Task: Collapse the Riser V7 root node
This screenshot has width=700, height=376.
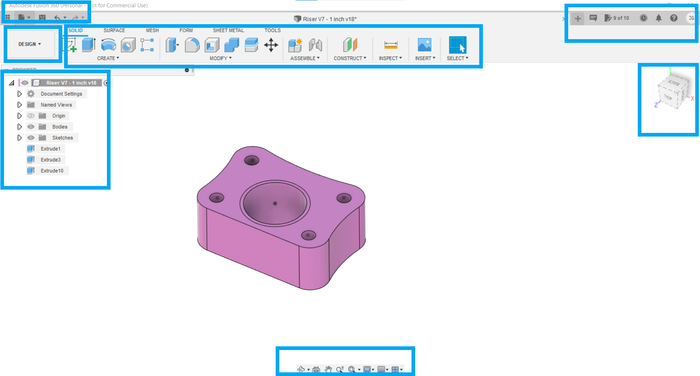Action: [x=12, y=83]
